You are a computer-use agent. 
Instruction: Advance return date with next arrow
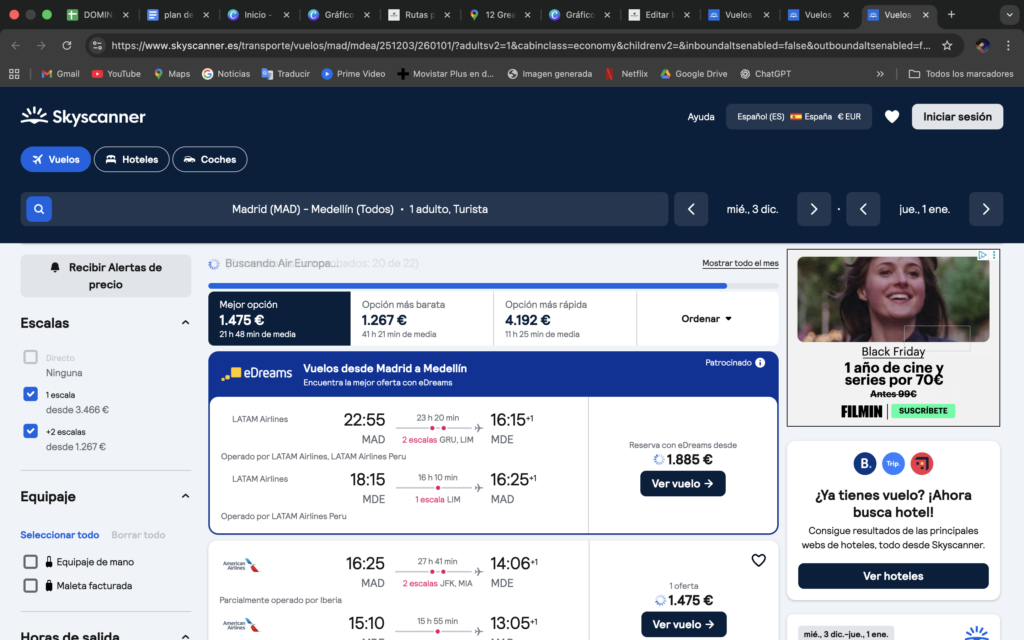pos(985,209)
